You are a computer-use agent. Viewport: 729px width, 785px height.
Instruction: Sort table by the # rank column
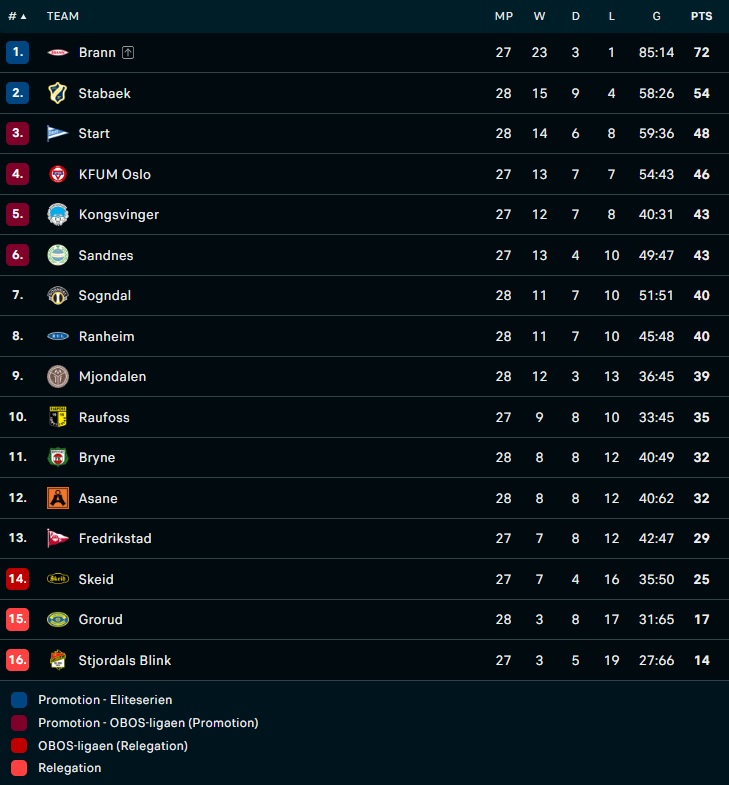click(x=17, y=16)
